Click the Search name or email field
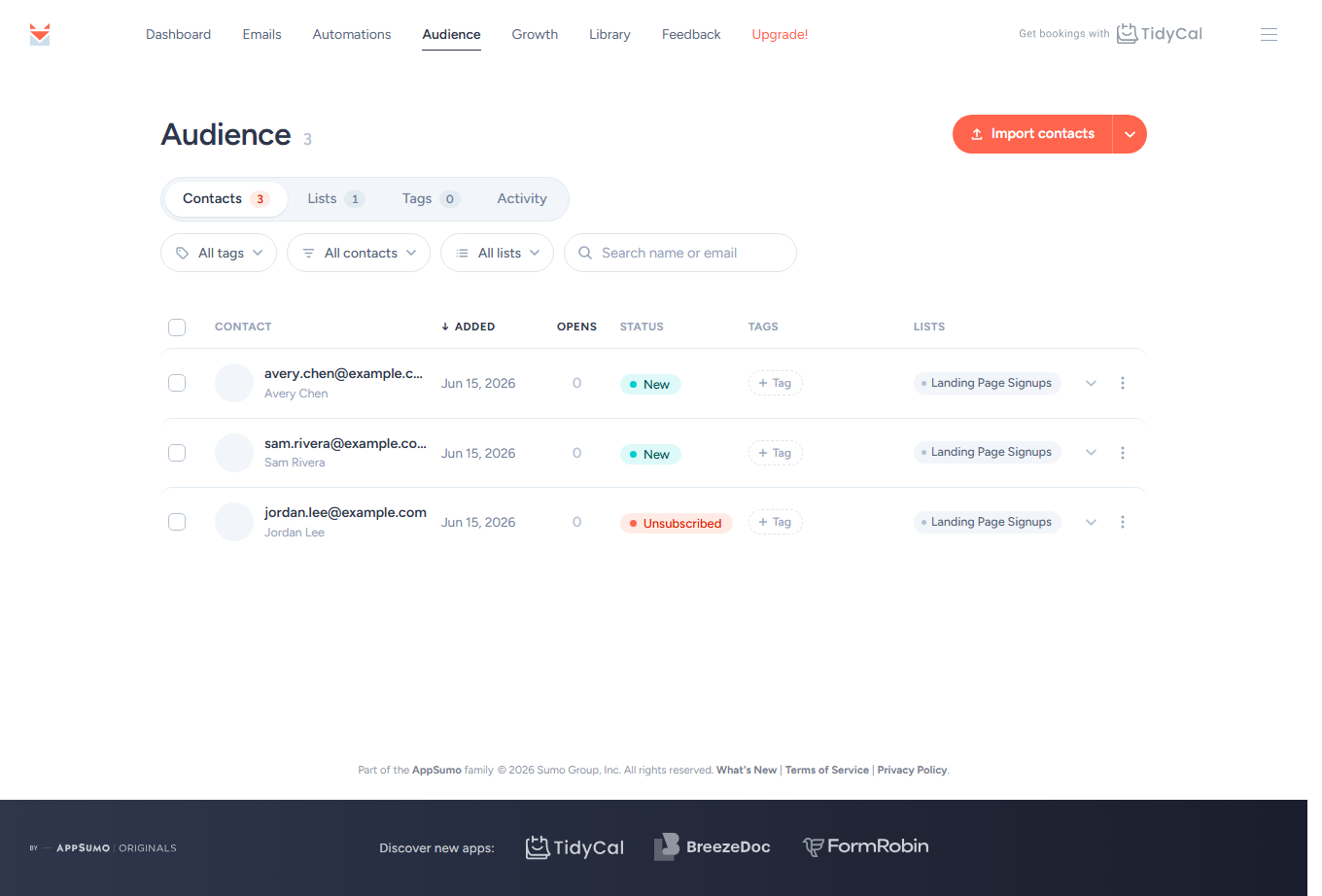The image size is (1322, 896). click(x=680, y=253)
